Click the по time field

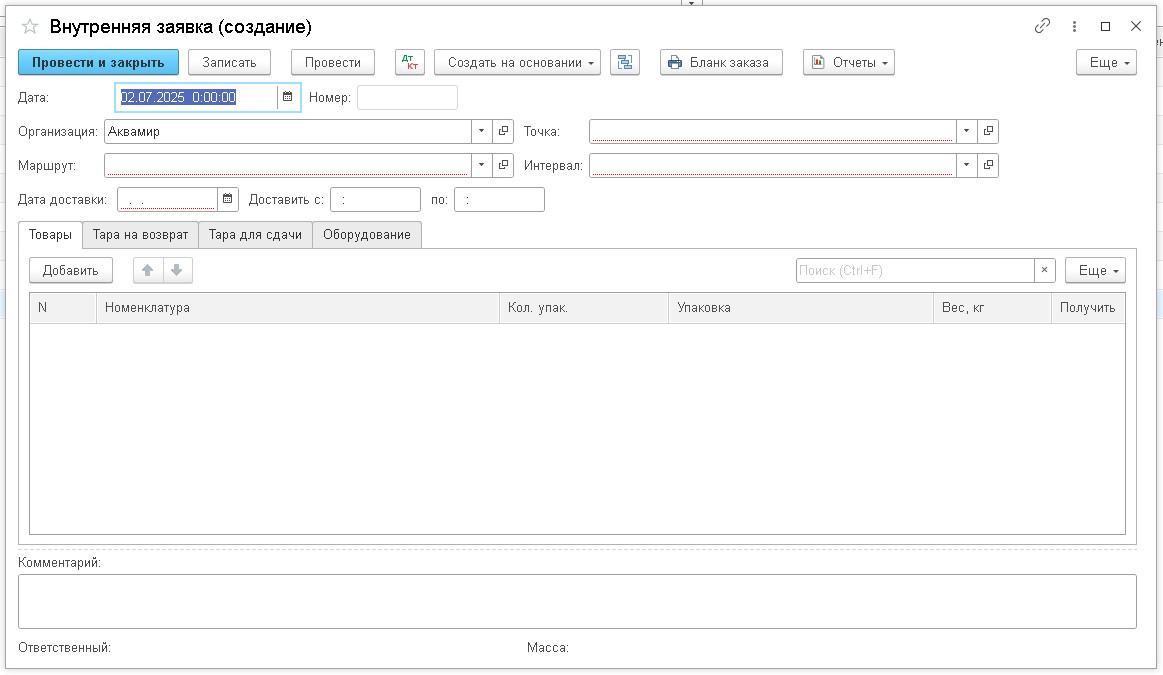click(499, 199)
